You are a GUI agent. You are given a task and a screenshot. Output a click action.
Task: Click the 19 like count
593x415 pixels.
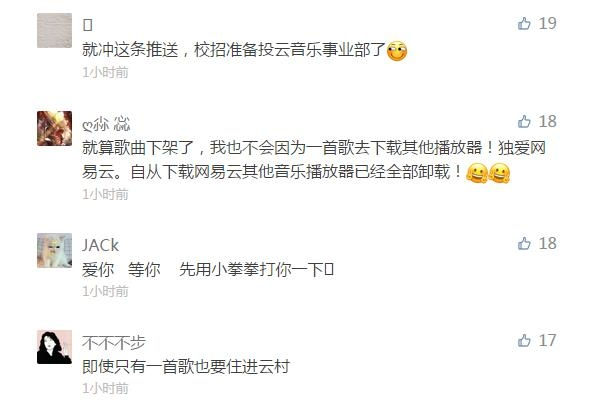click(x=547, y=23)
